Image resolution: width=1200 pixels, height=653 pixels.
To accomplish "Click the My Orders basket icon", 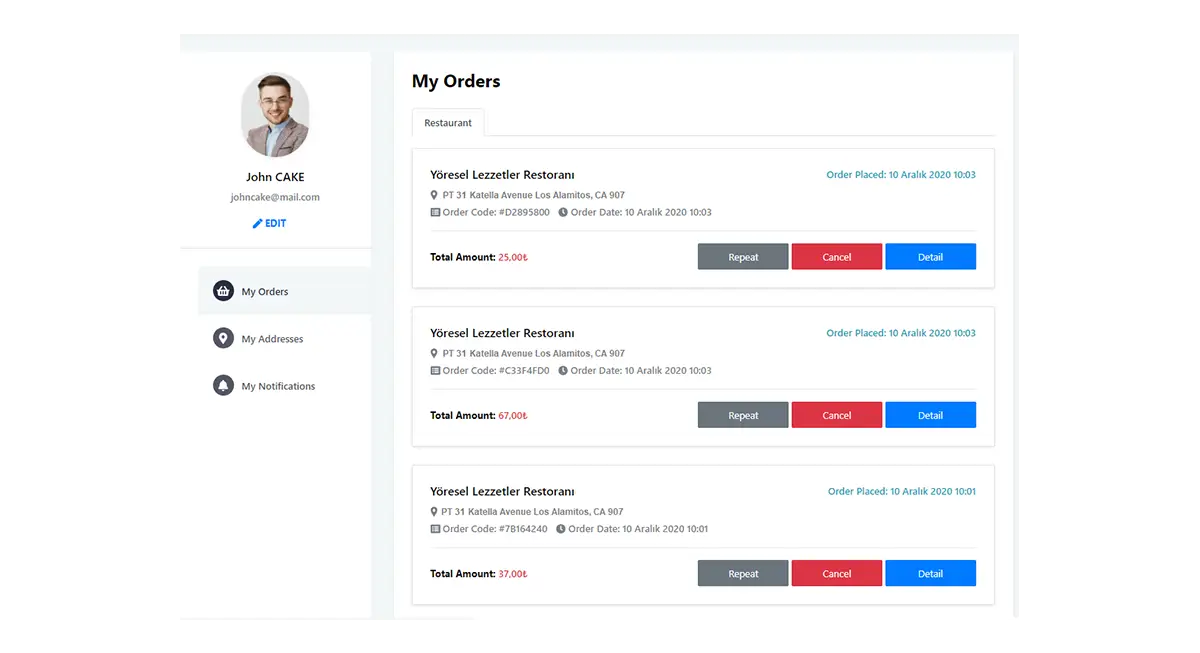I will point(224,291).
